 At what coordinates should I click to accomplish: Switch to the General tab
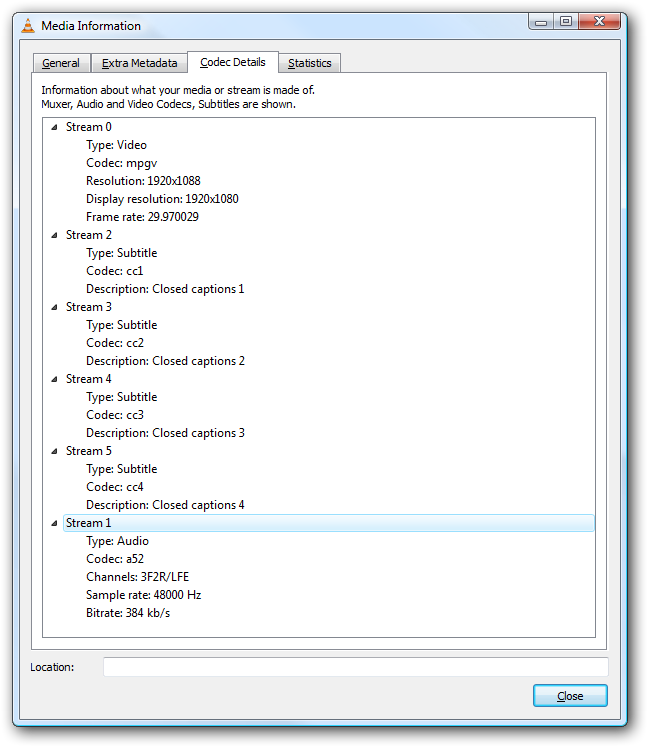(x=61, y=63)
